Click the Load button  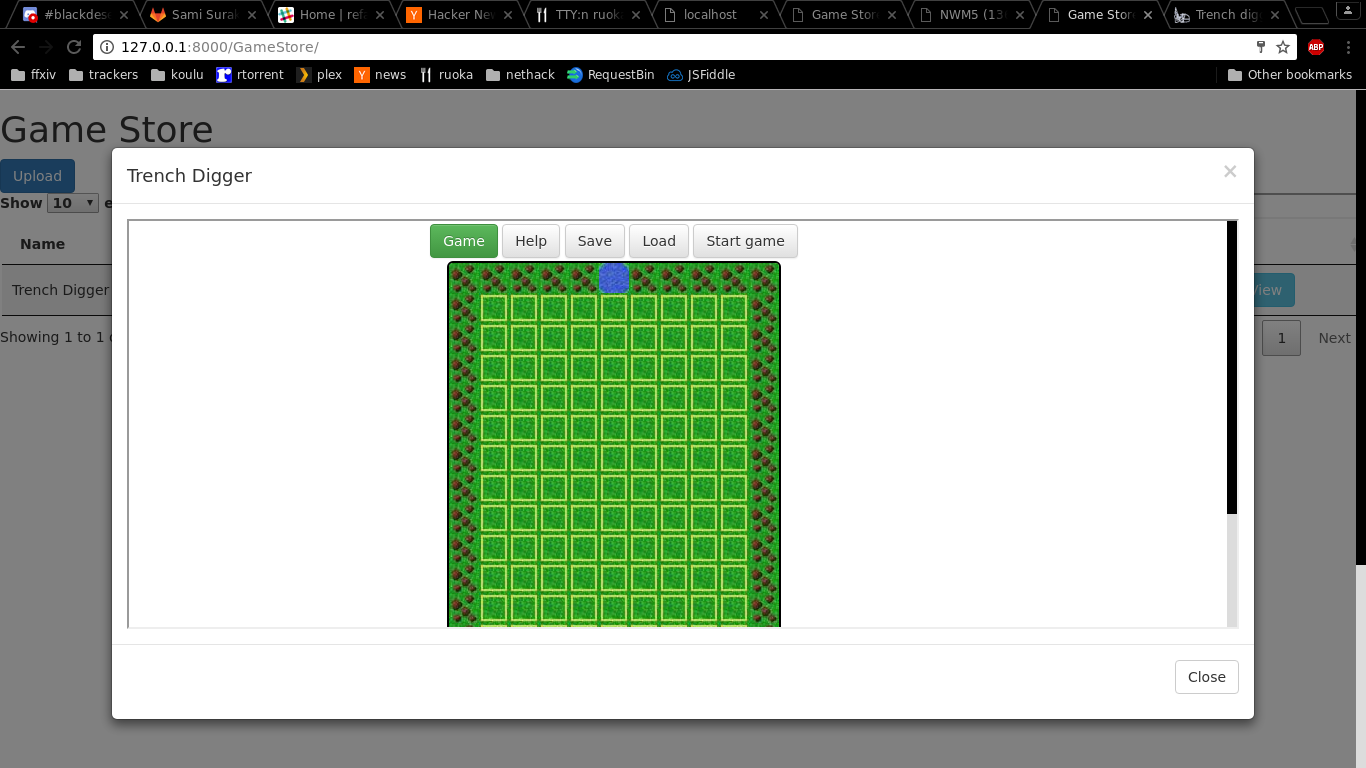[658, 241]
